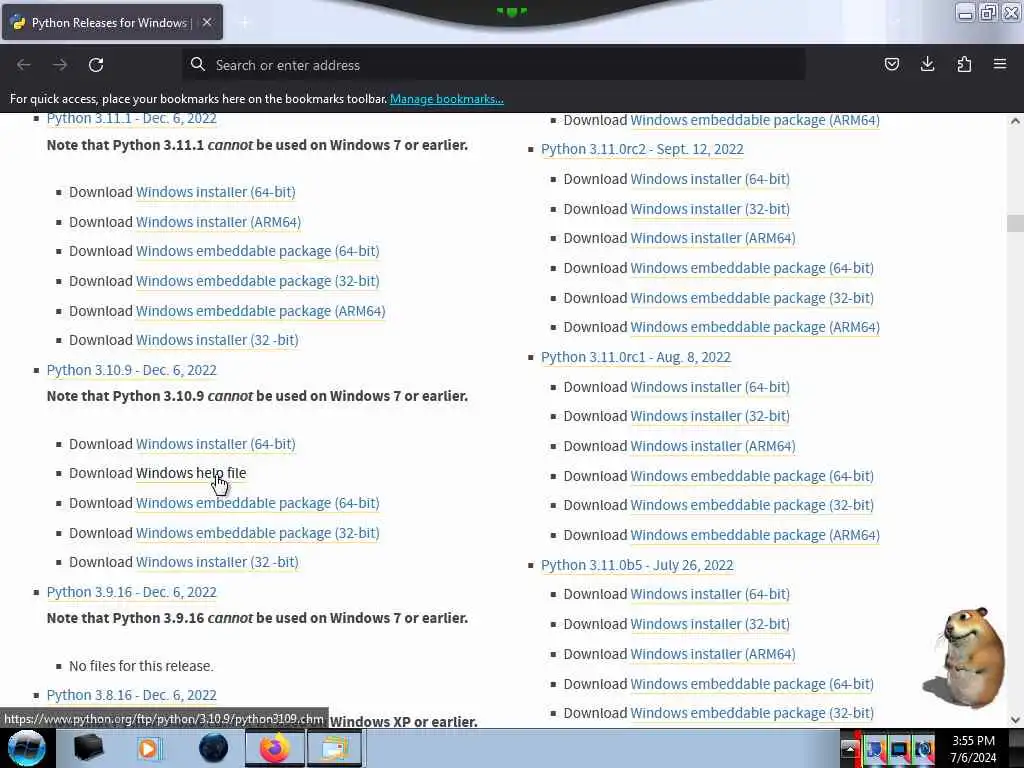Open the Python 3.8.16 - Dec. 6, 2022 release link
1024x768 pixels.
pos(131,695)
